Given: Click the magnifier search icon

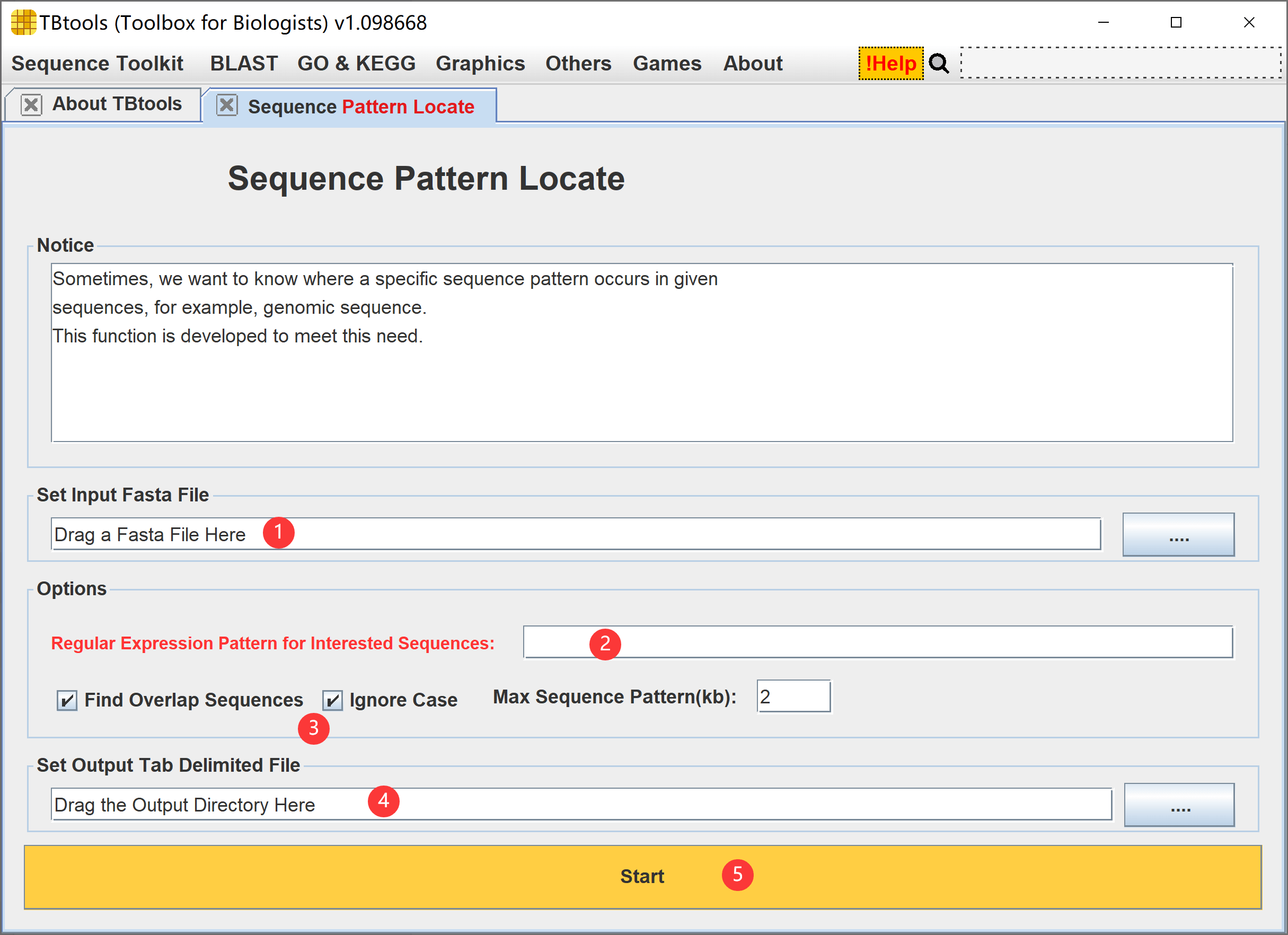Looking at the screenshot, I should pyautogui.click(x=938, y=63).
